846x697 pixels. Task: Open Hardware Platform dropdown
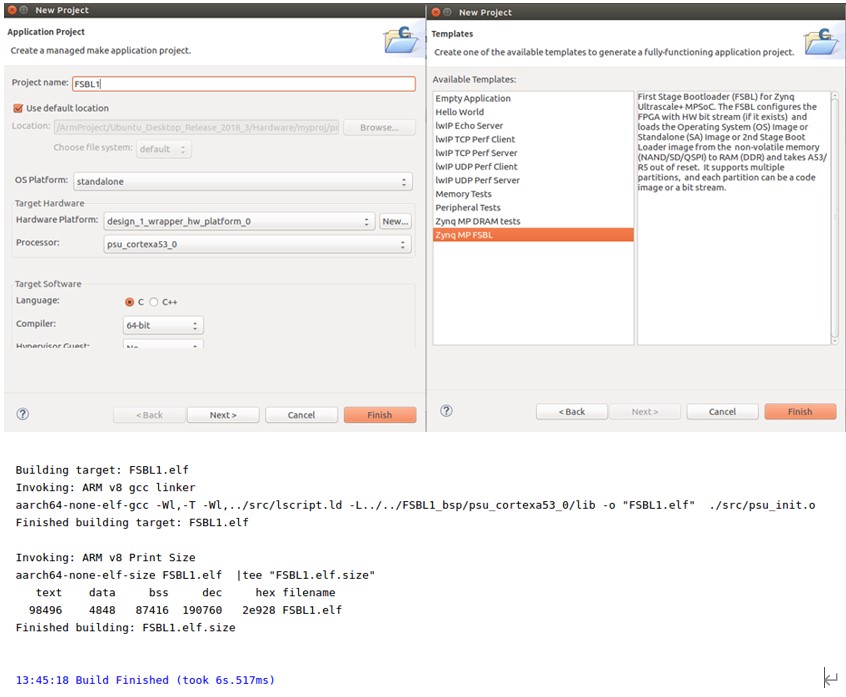tap(239, 221)
